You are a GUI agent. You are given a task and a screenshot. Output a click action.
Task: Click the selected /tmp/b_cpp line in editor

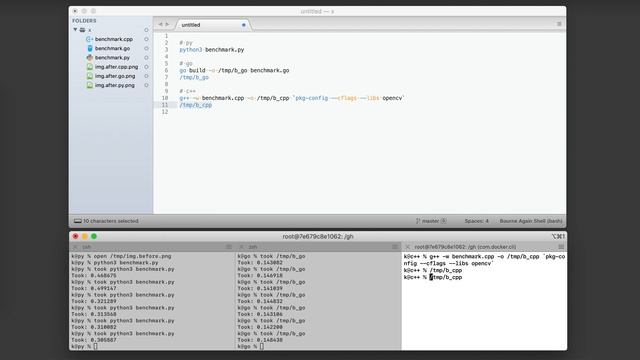point(196,105)
